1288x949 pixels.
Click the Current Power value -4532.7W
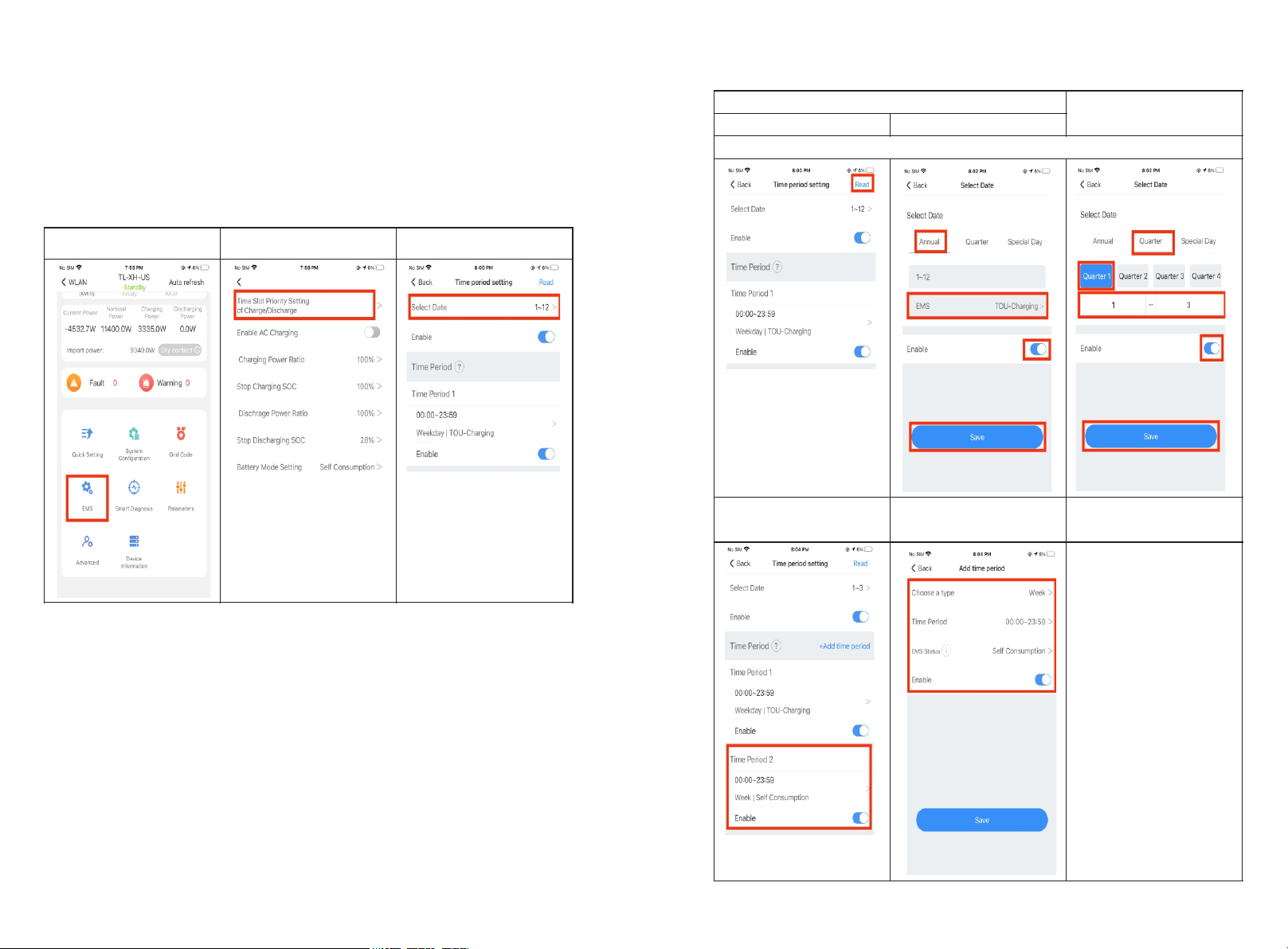click(80, 329)
